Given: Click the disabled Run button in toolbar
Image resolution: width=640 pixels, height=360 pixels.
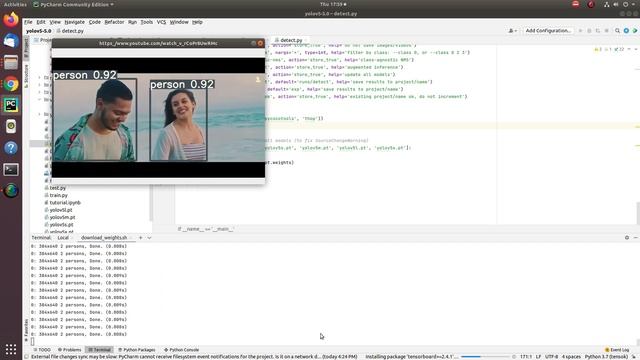Looking at the screenshot, I should (580, 31).
